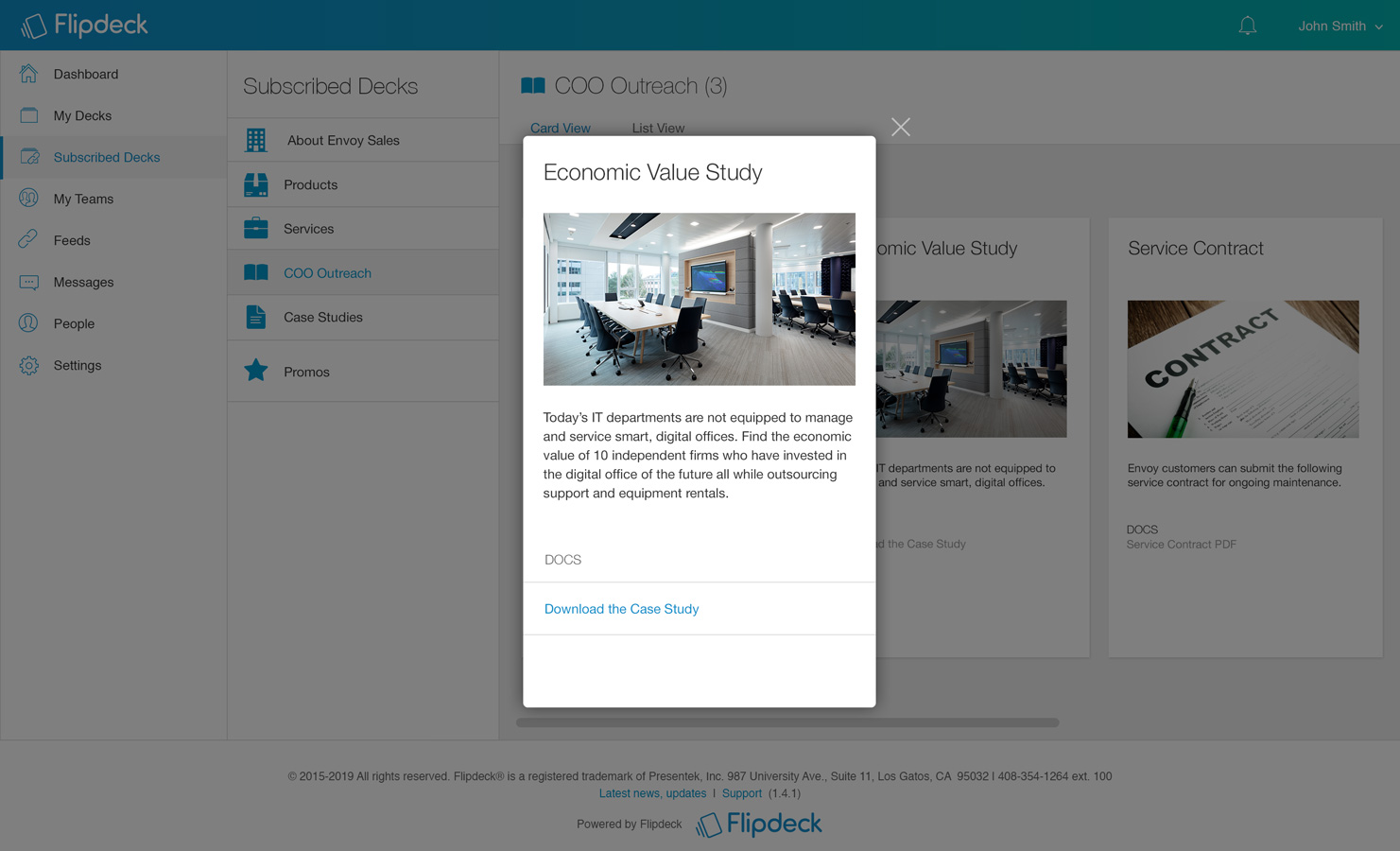Switch to List View tab
The height and width of the screenshot is (851, 1400).
pyautogui.click(x=658, y=128)
